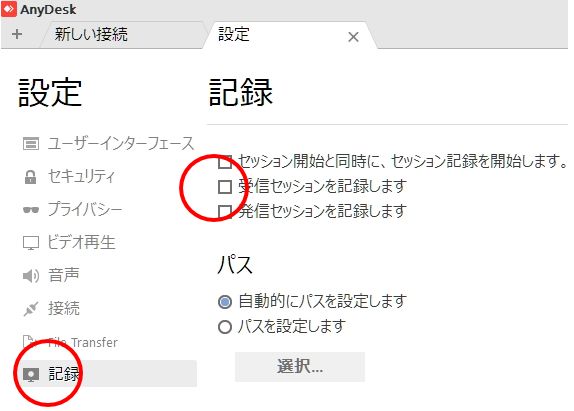Open ユーザーインターフェース settings
Image resolution: width=574 pixels, height=411 pixels.
click(x=108, y=143)
